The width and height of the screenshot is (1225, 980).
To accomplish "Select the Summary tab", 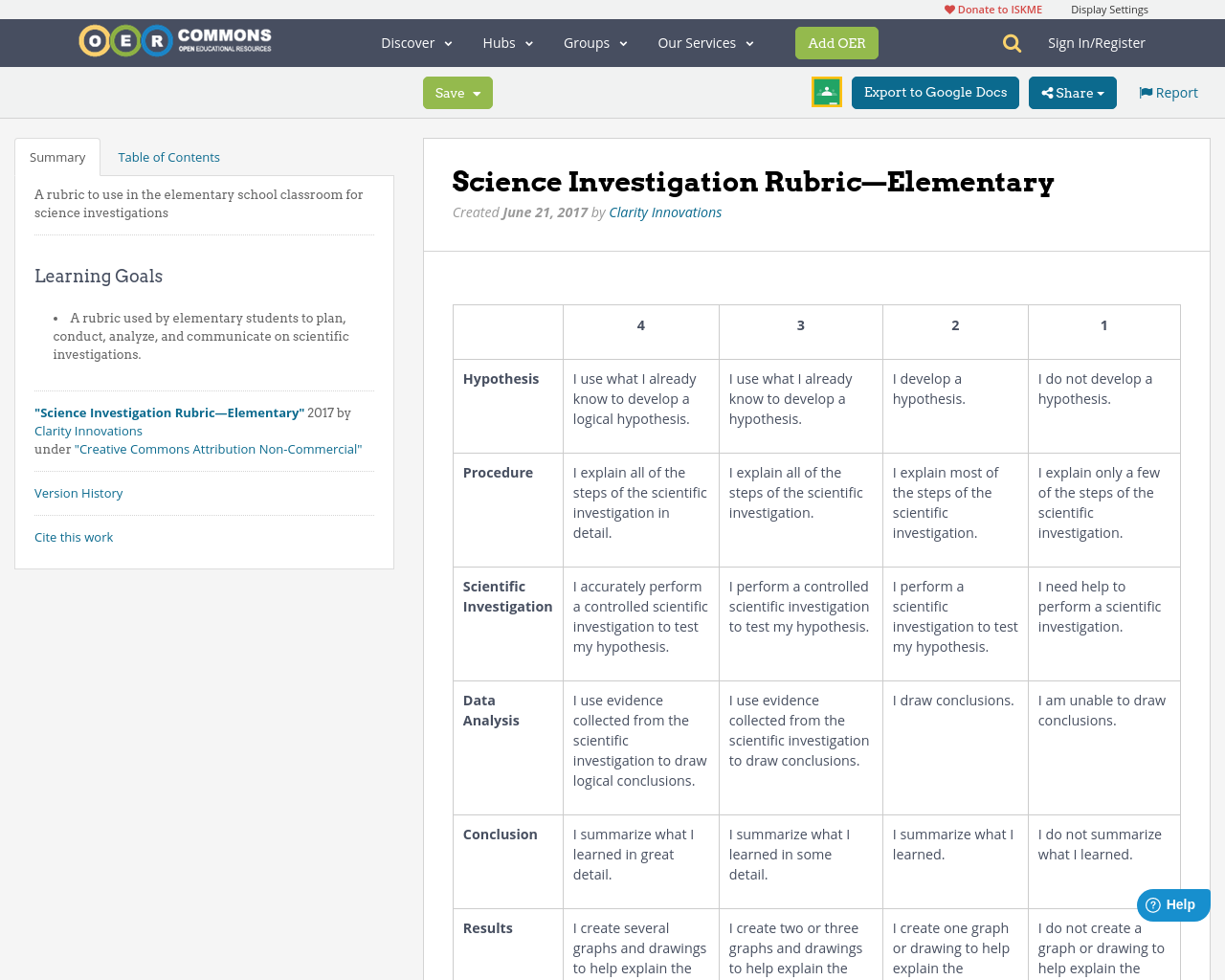I will click(56, 156).
